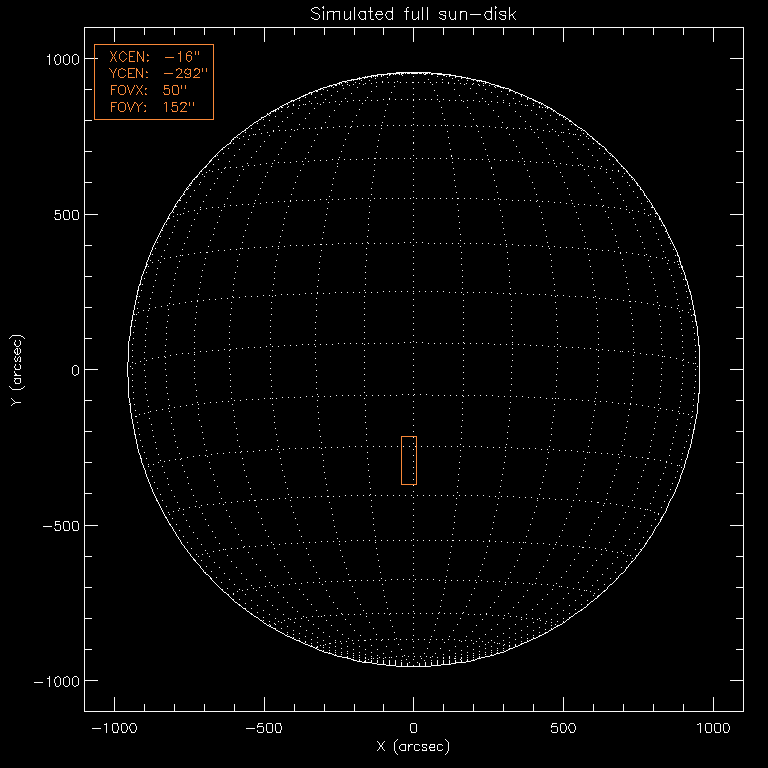Click the 'X (arcsec)' axis label

(x=413, y=747)
